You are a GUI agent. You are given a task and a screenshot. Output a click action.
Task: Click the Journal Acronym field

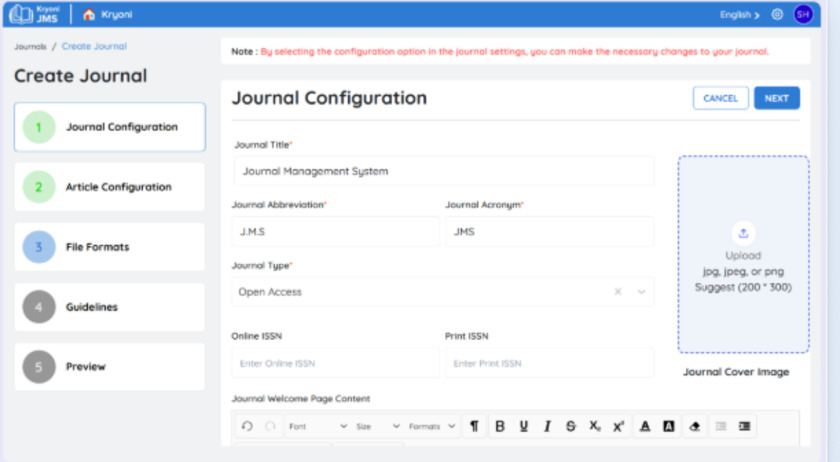pos(549,232)
